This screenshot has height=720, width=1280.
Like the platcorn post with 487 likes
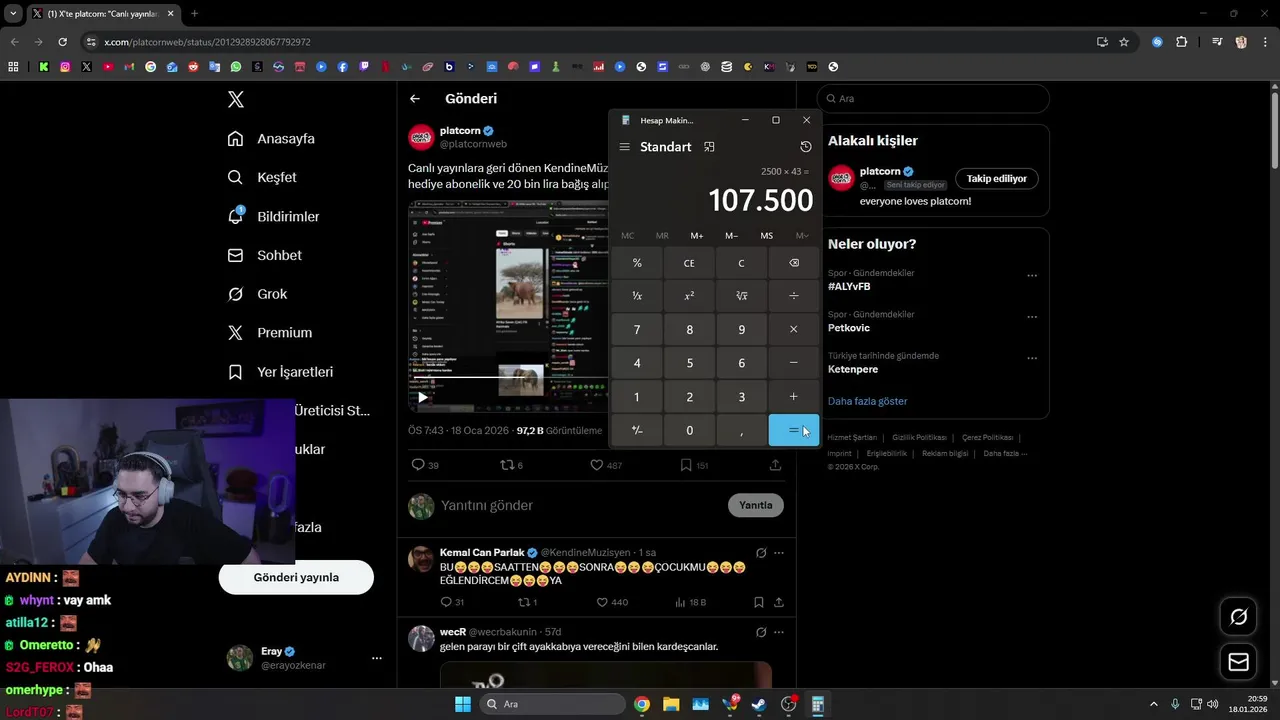606,465
